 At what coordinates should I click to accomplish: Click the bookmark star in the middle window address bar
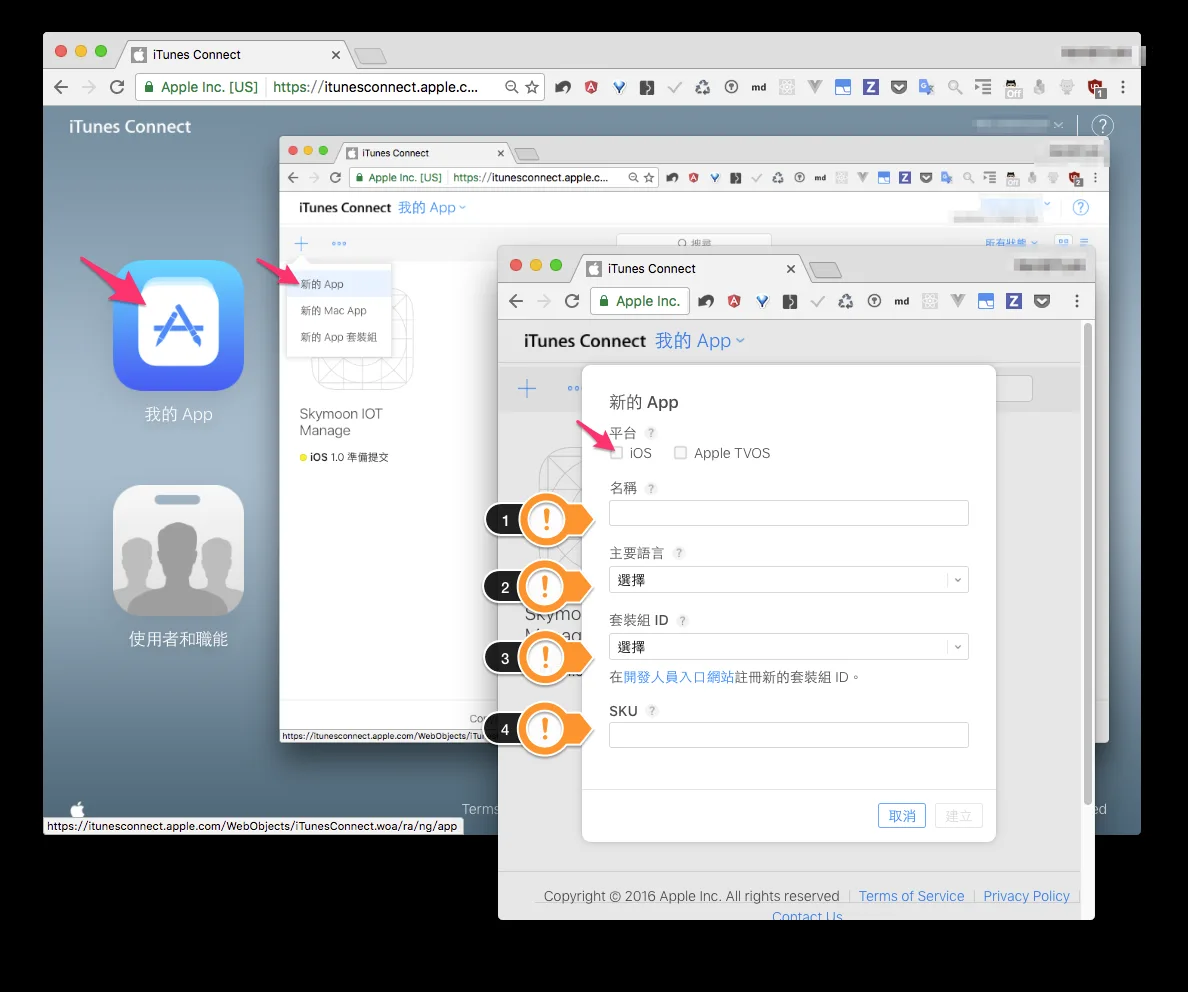649,177
